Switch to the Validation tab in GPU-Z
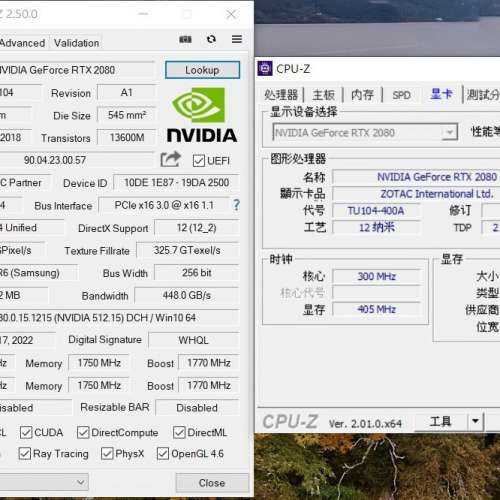500x500 pixels. 77,43
